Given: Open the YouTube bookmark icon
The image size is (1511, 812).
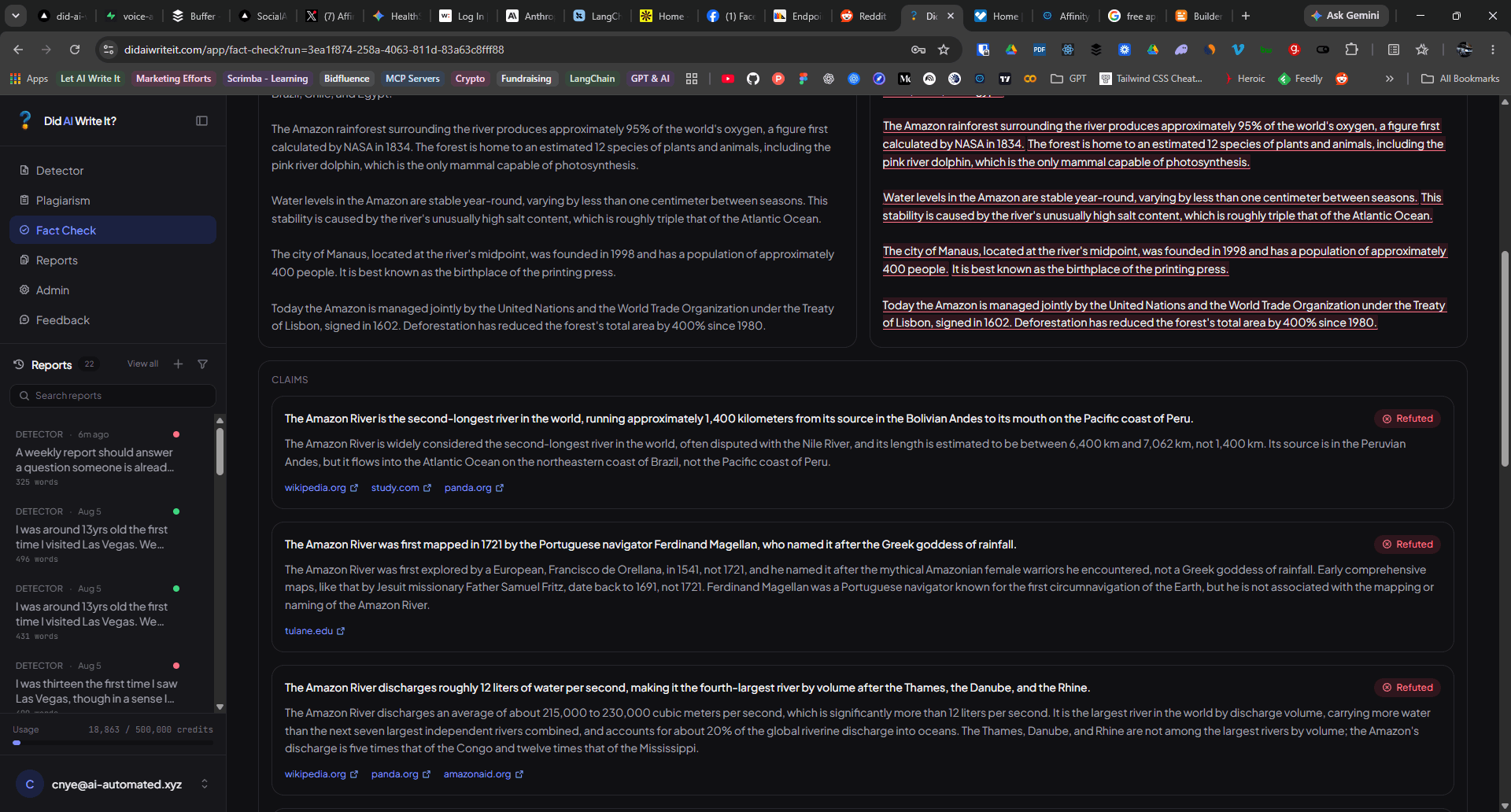Looking at the screenshot, I should point(728,79).
